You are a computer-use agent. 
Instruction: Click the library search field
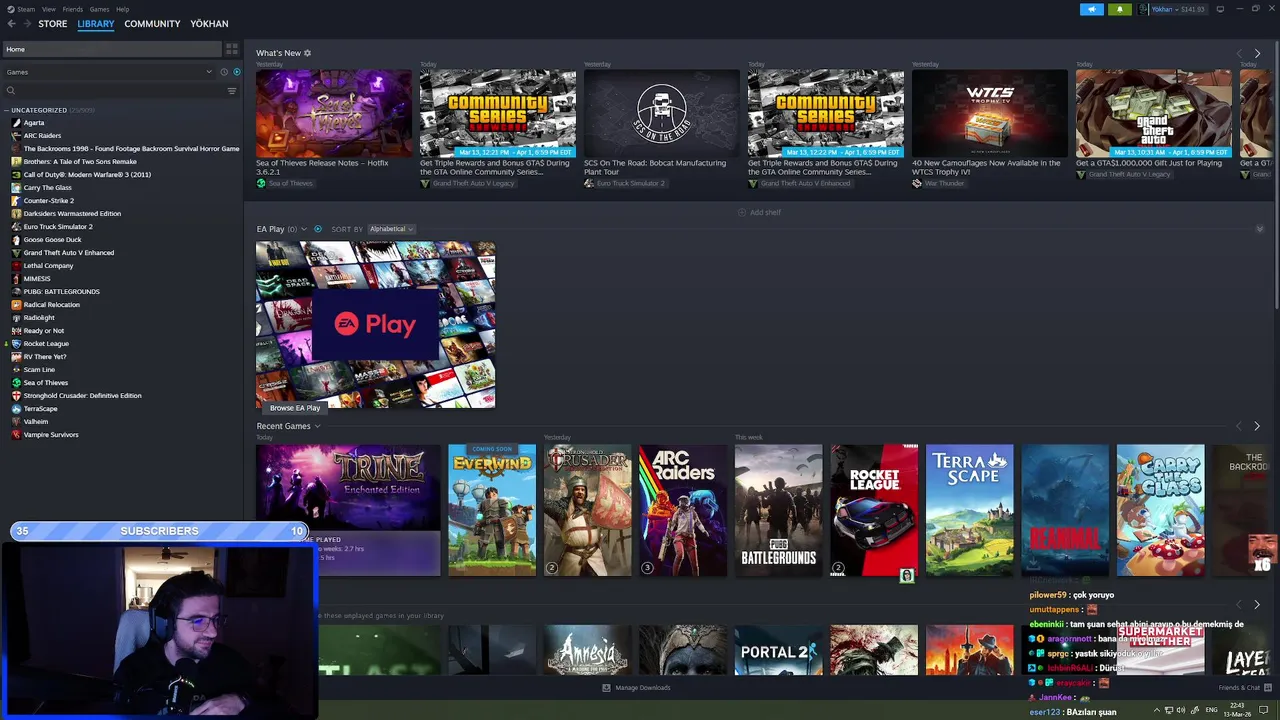tap(120, 91)
